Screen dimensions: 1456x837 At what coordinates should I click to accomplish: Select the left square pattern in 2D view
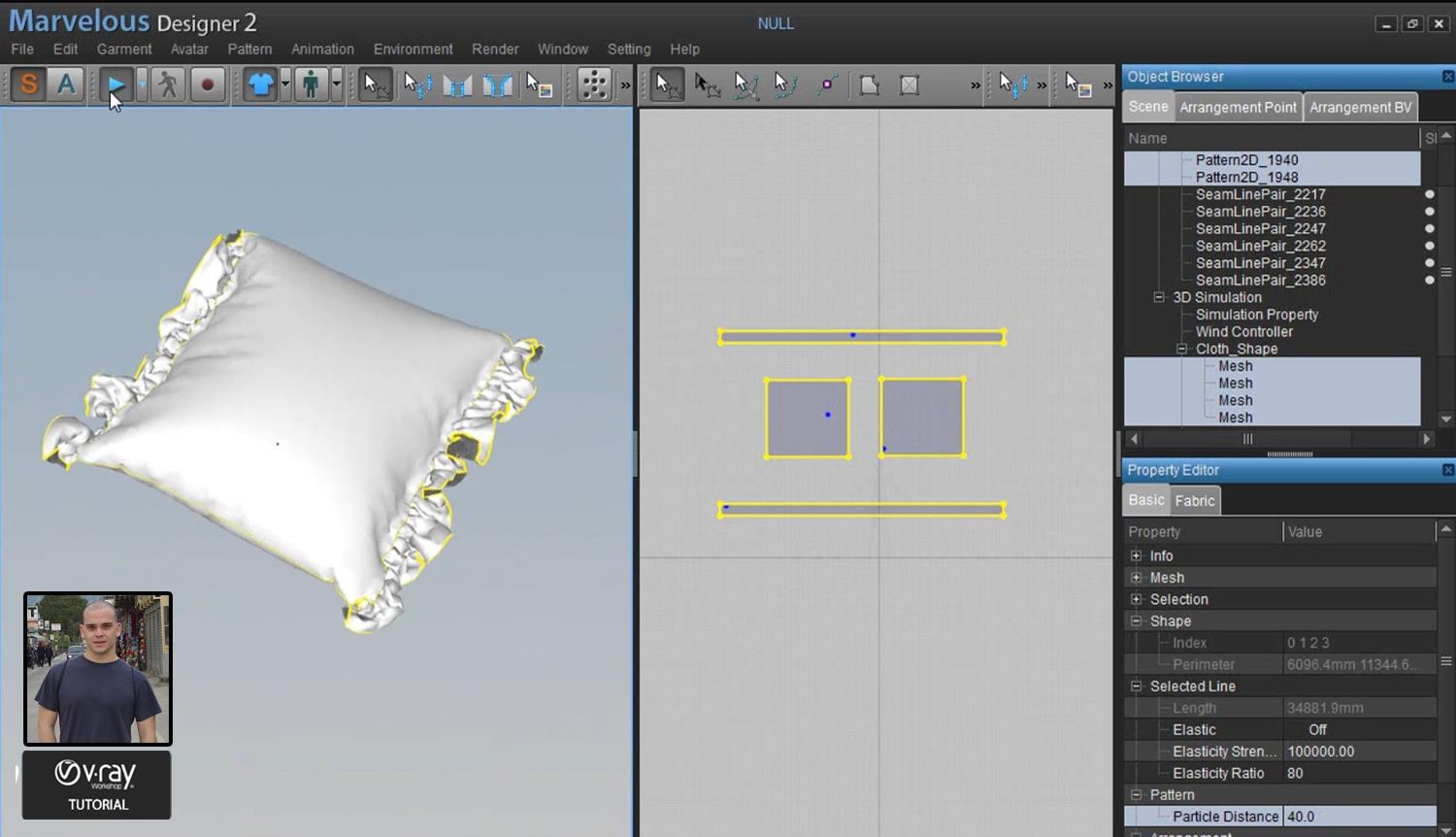(808, 418)
